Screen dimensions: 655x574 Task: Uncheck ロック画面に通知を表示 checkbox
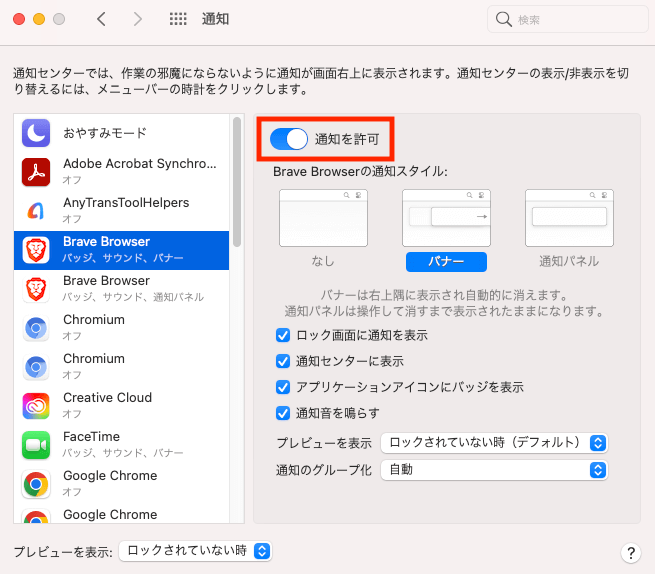pos(283,335)
